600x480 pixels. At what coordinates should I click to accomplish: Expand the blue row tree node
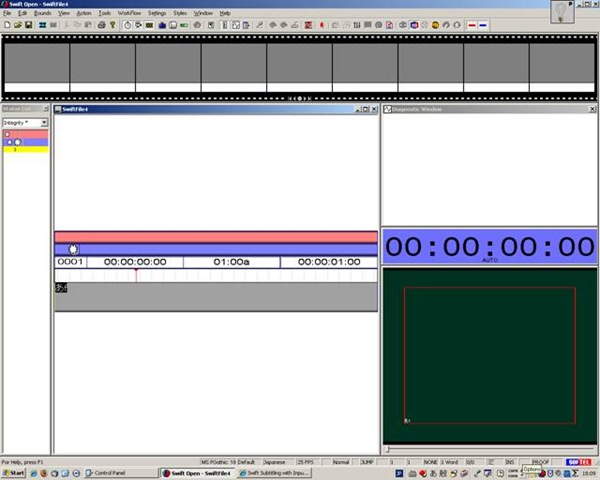click(9, 142)
